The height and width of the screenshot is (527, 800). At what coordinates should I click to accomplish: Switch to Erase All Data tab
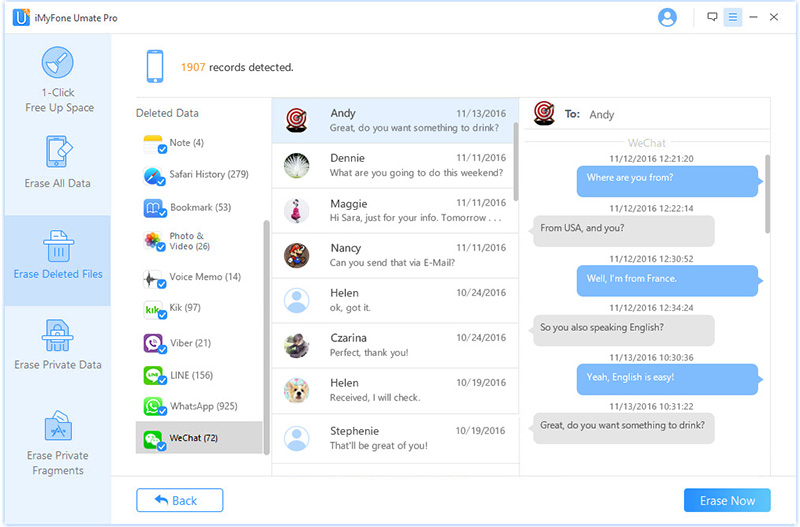[56, 162]
